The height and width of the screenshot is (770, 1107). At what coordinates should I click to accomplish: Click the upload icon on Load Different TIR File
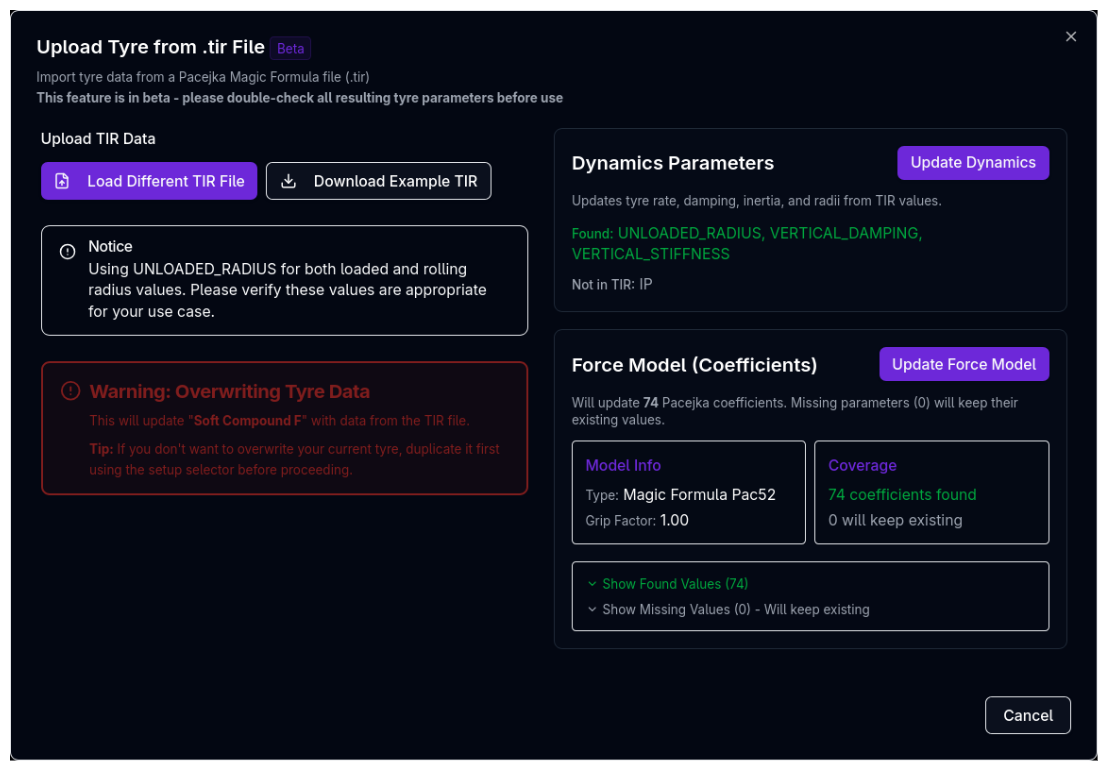(x=62, y=181)
